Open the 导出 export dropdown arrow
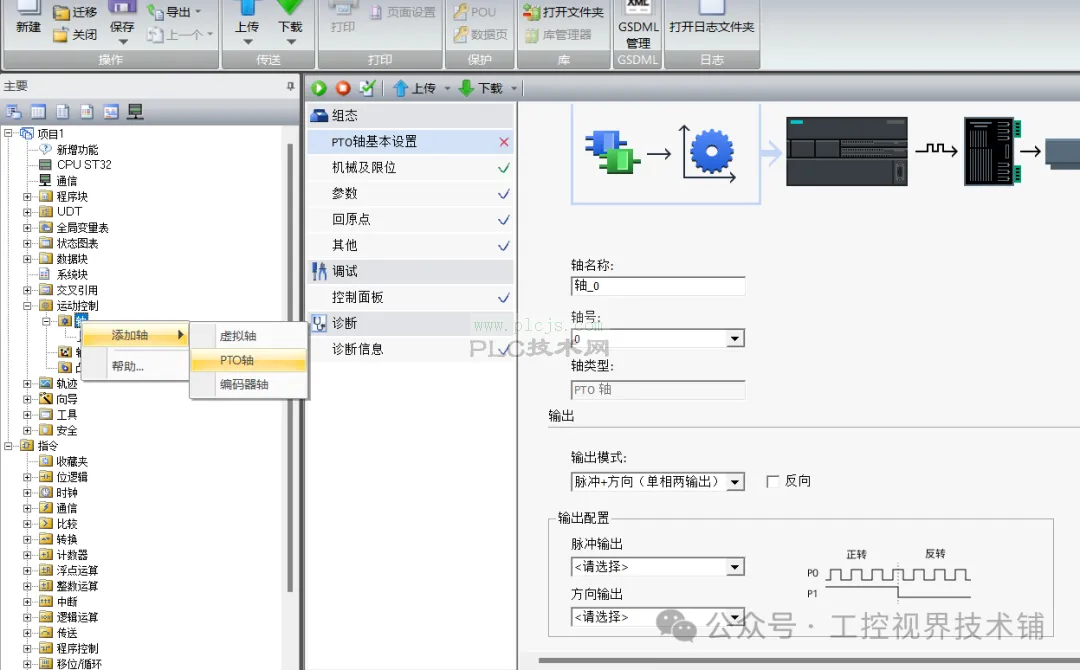Image resolution: width=1080 pixels, height=670 pixels. [199, 12]
